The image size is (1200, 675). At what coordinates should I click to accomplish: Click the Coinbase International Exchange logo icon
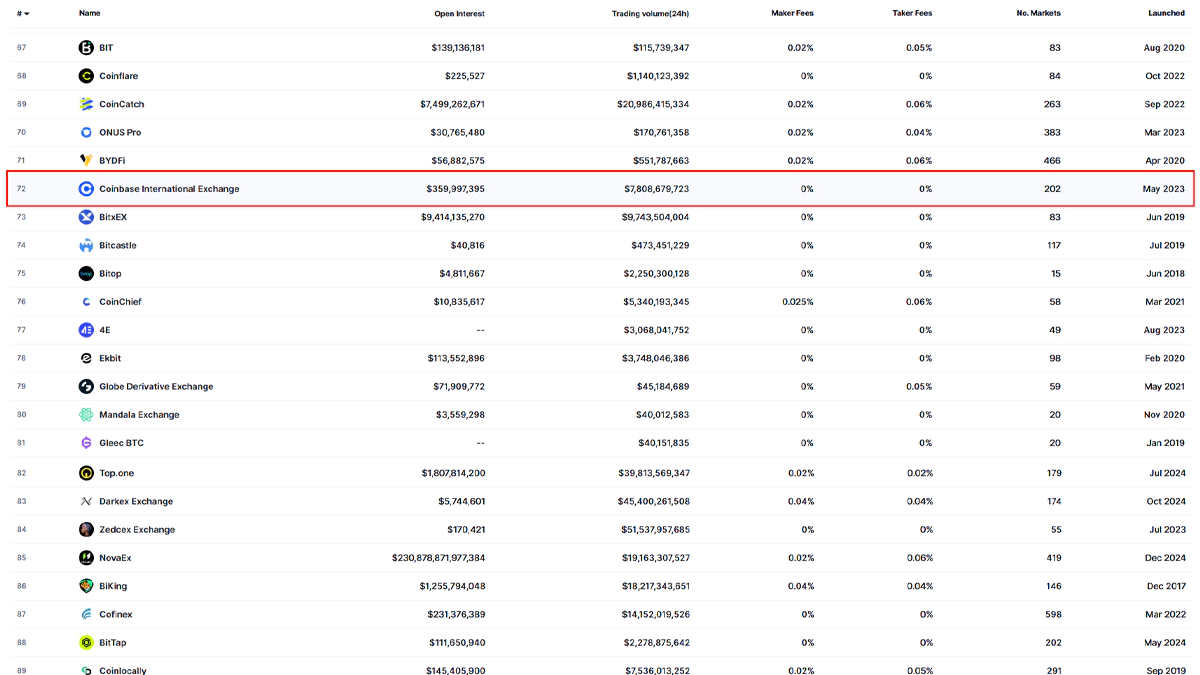coord(86,189)
